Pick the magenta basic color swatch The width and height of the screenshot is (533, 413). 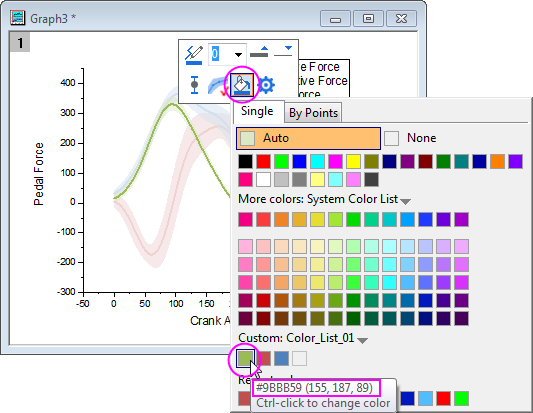click(x=336, y=161)
